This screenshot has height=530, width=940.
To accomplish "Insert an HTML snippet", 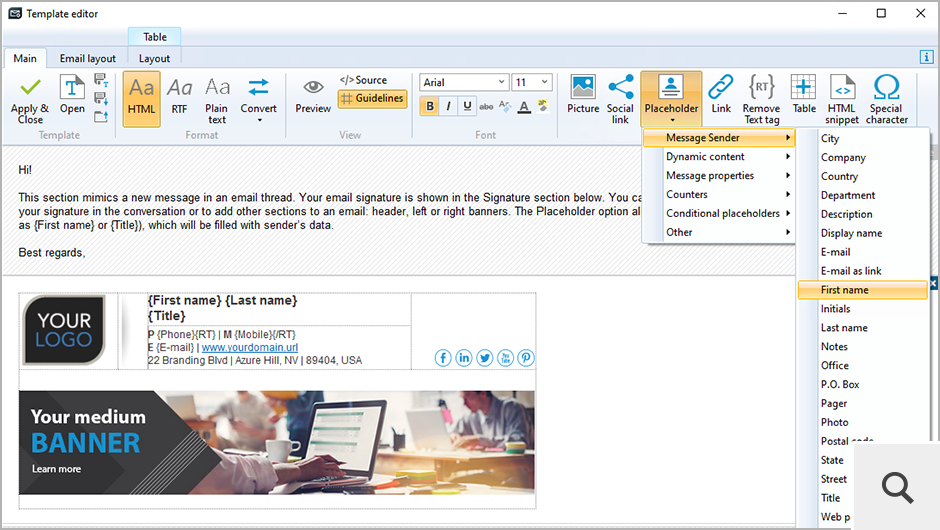I will (x=842, y=100).
